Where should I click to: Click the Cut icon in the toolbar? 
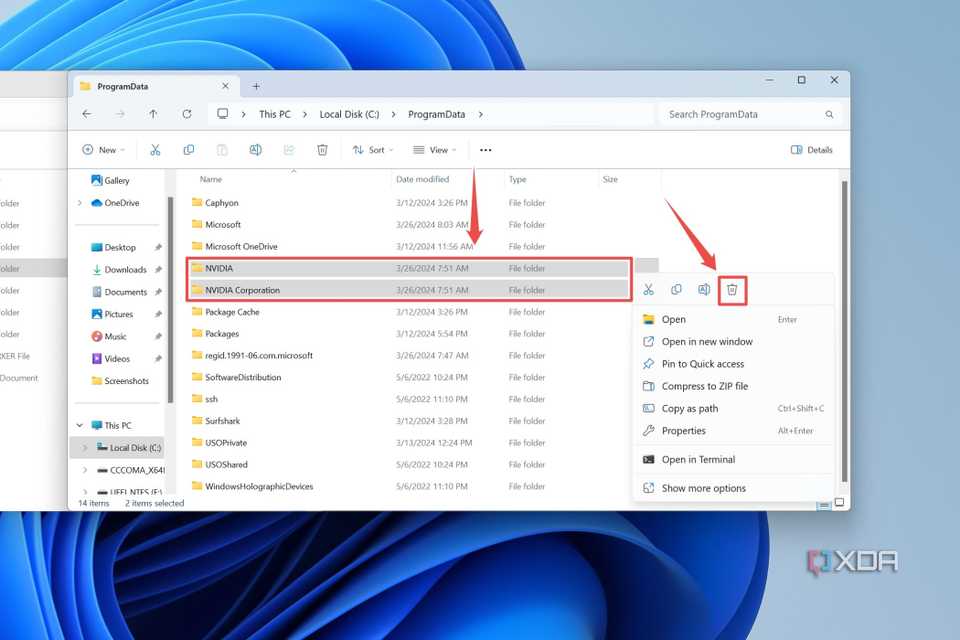click(155, 150)
